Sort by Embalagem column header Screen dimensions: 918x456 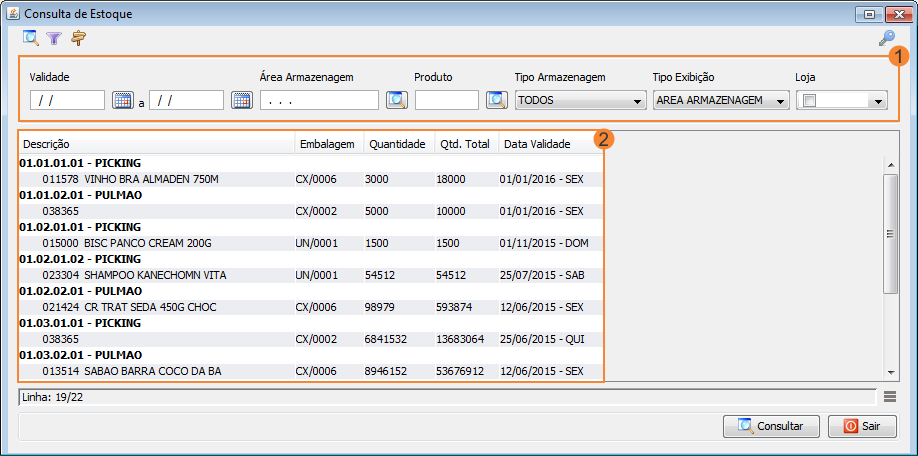coord(329,144)
